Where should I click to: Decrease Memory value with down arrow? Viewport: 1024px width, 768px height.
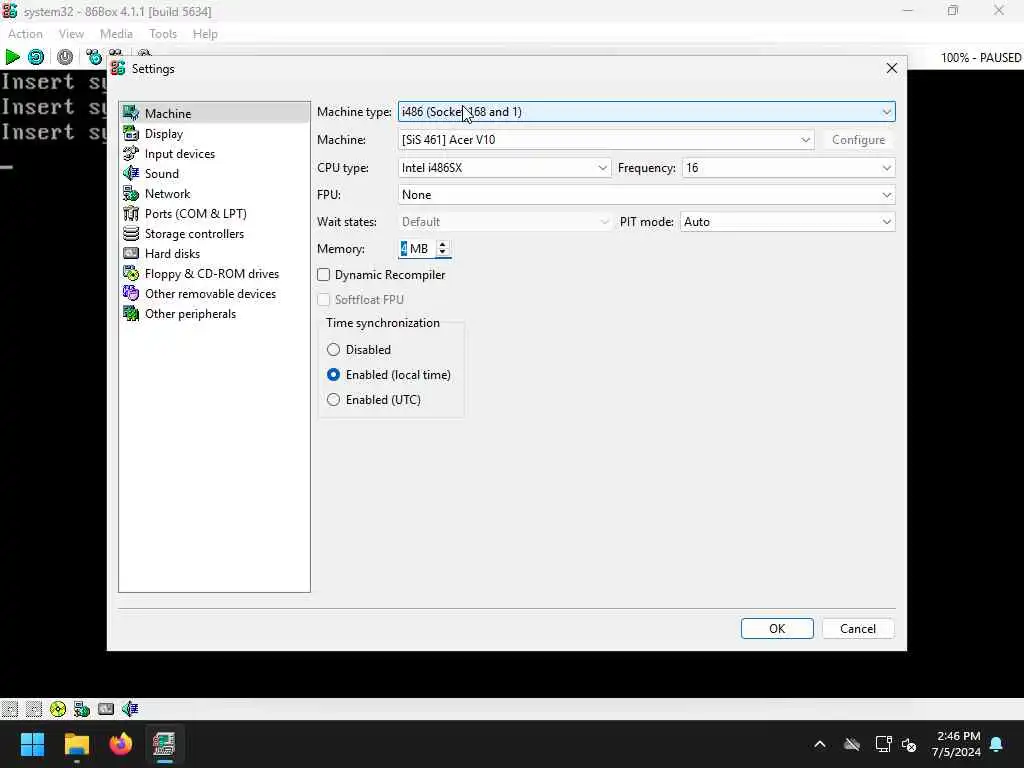click(443, 253)
